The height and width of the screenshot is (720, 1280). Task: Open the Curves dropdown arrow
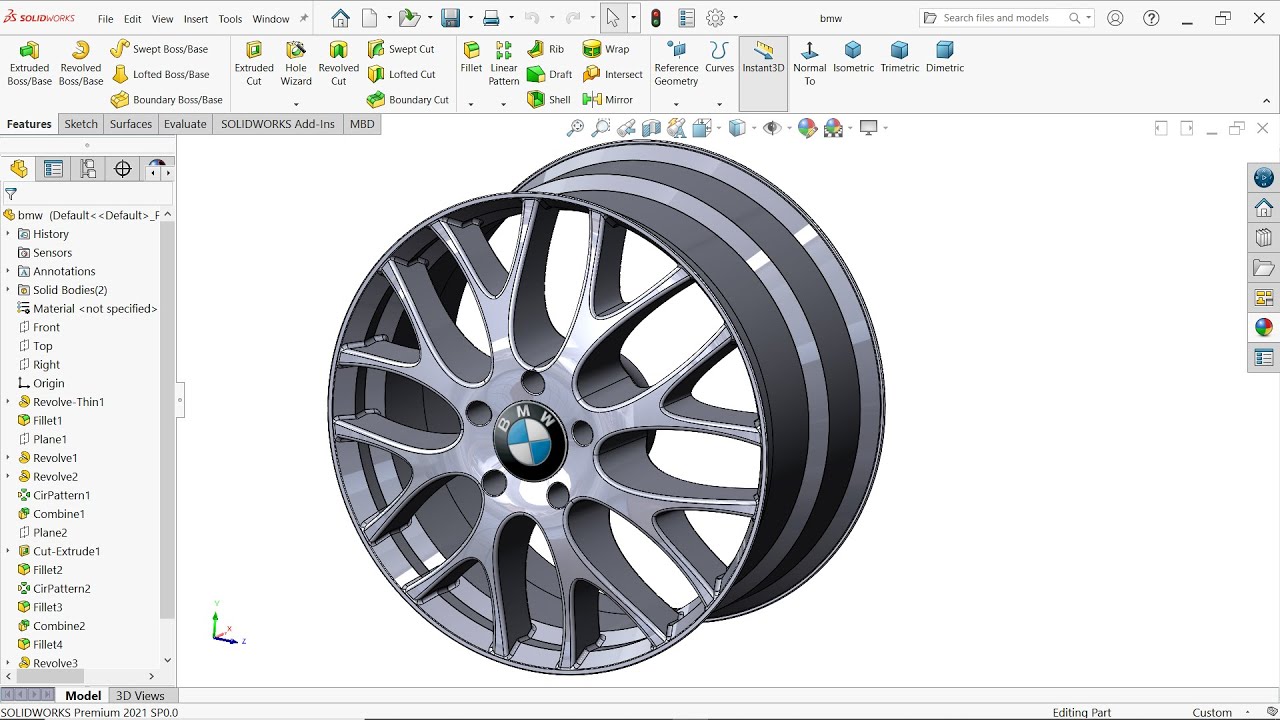click(719, 104)
